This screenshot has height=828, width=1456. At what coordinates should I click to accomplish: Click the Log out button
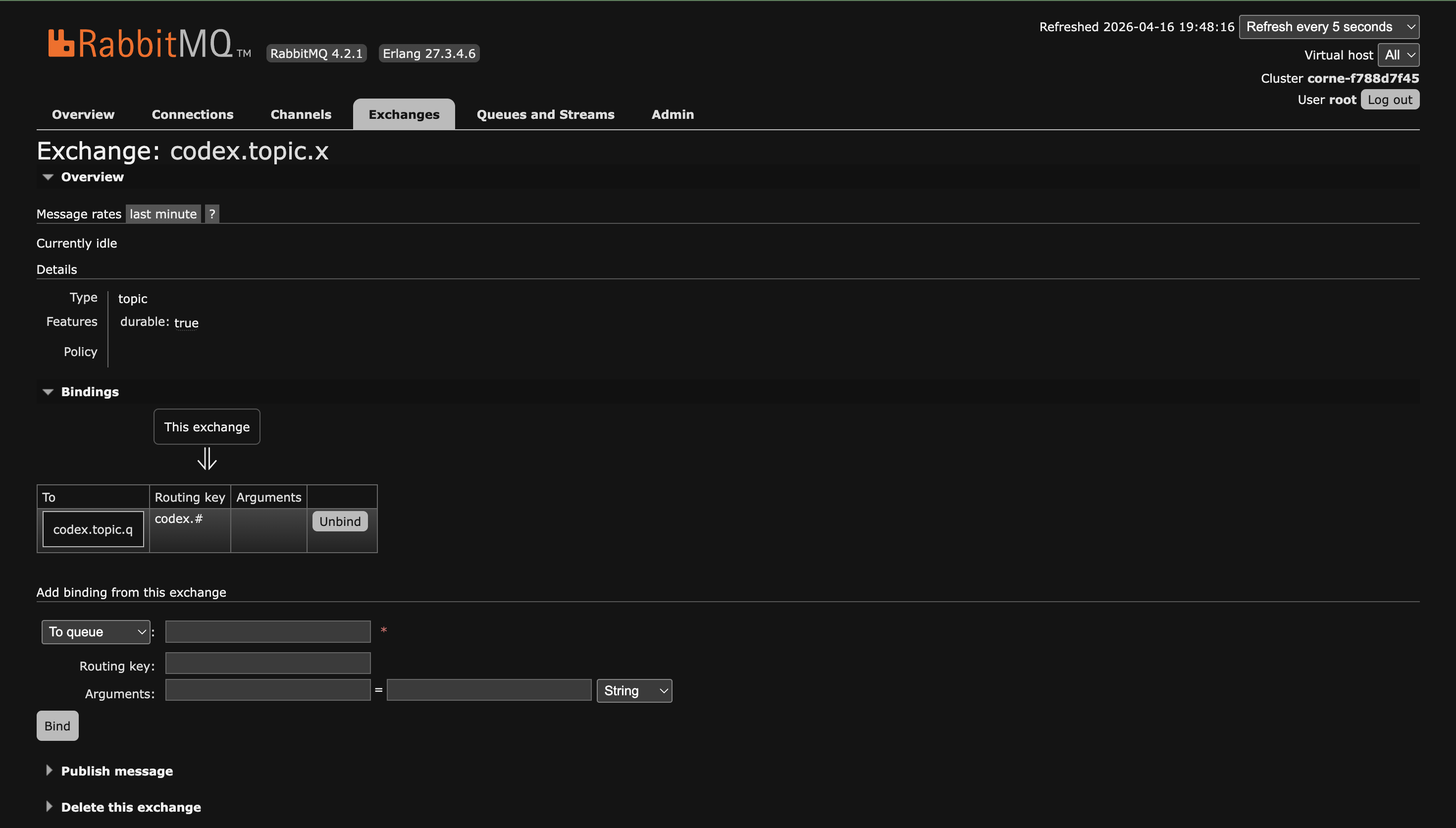[1390, 100]
